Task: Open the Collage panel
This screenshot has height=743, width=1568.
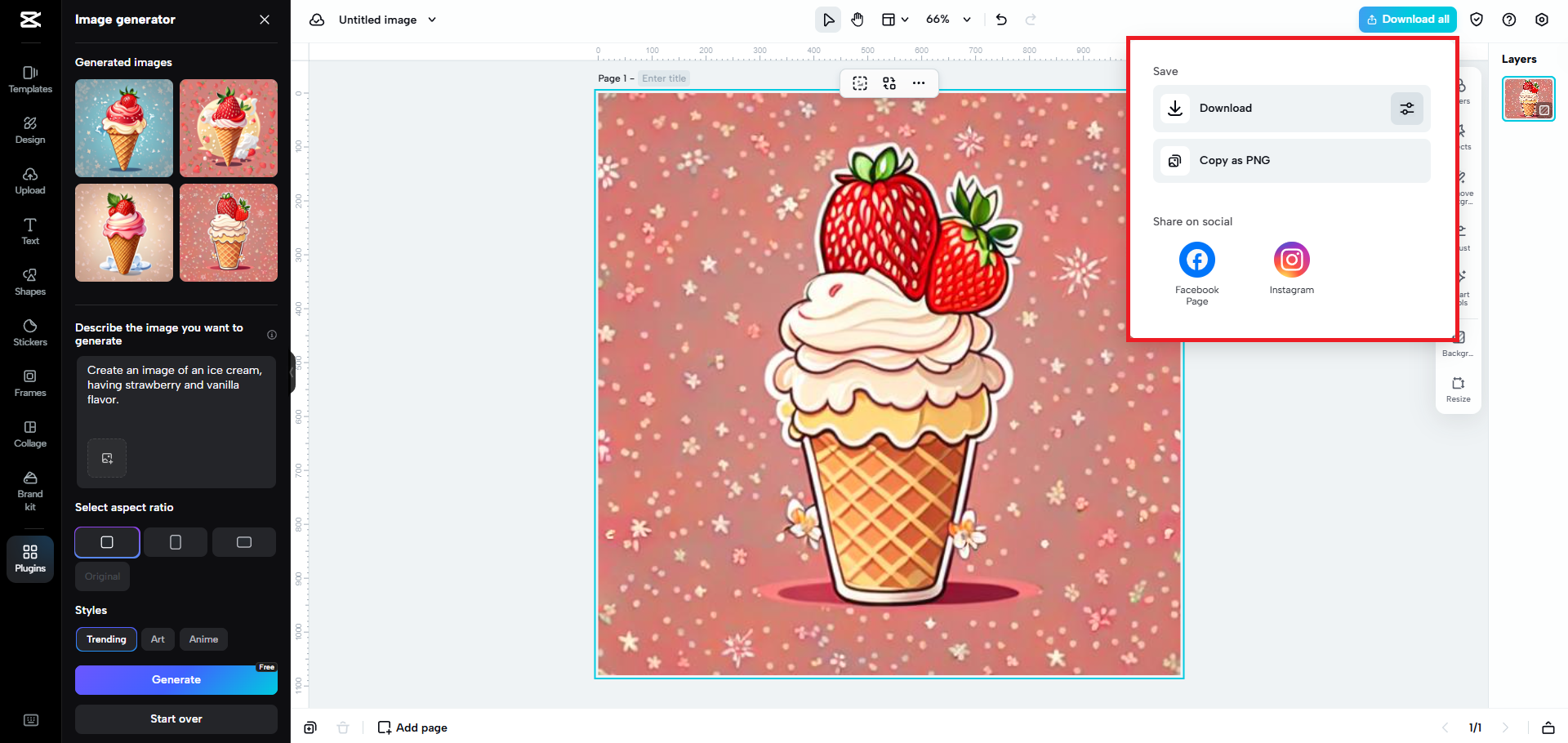Action: [x=30, y=434]
